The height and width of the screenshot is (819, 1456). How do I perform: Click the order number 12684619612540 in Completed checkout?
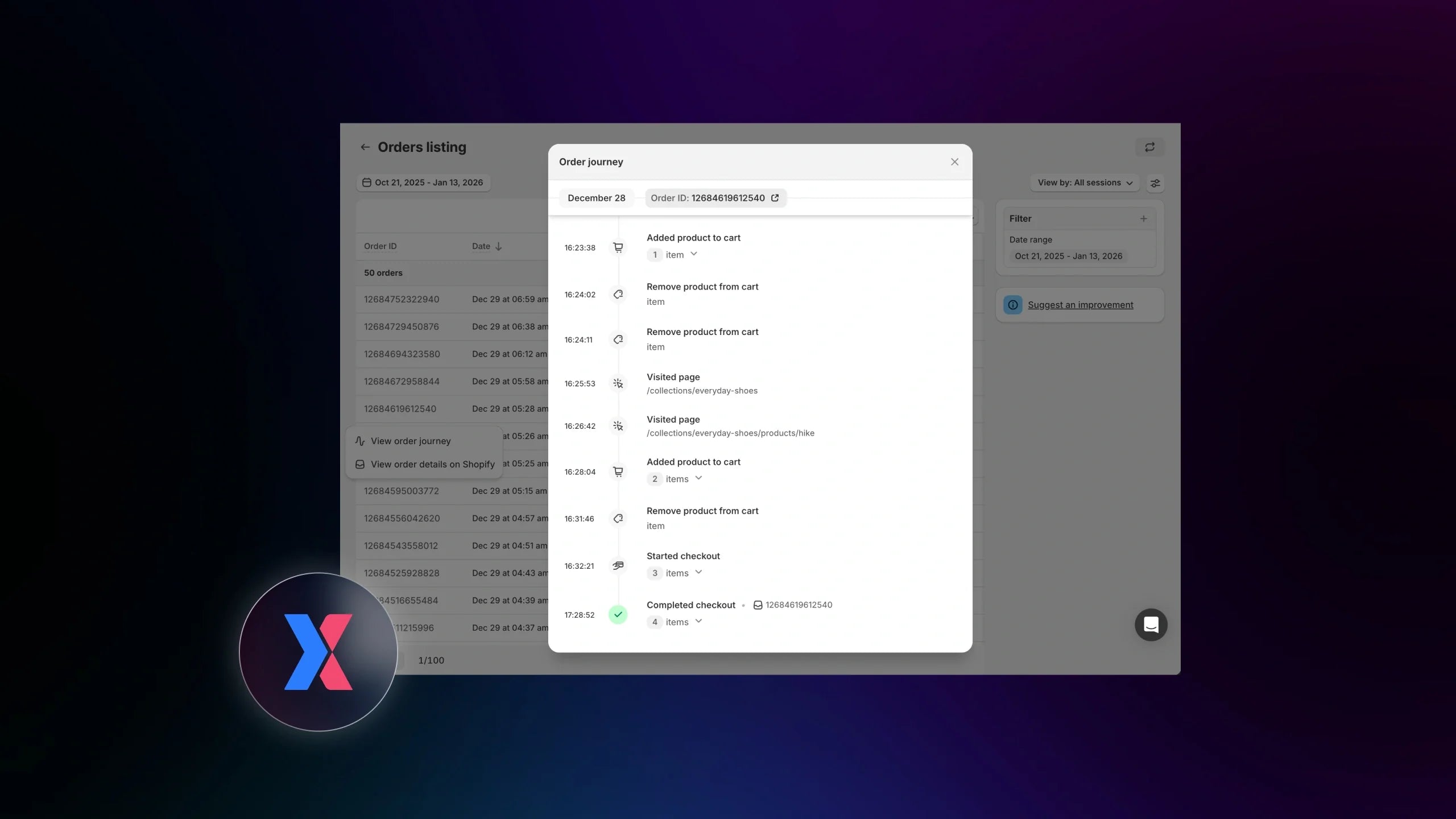799,605
